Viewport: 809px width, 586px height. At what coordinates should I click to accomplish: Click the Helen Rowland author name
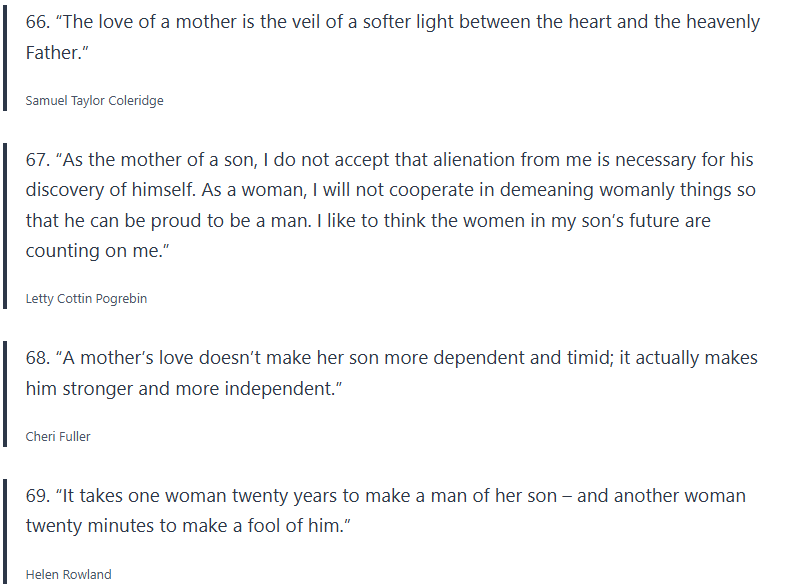tap(68, 574)
